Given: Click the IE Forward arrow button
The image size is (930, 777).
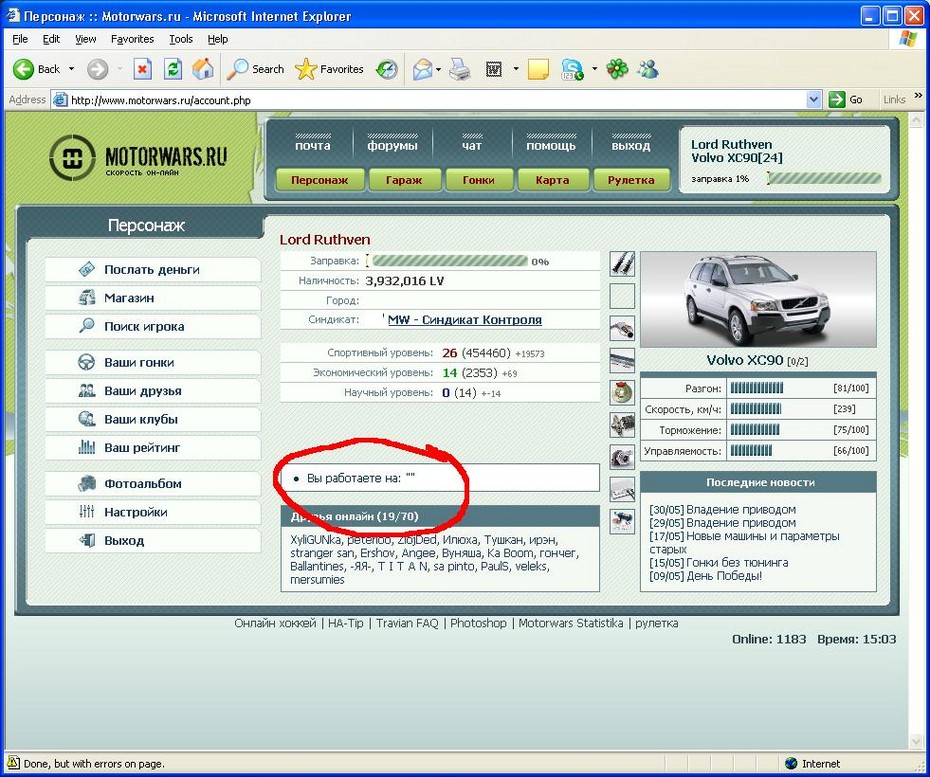Looking at the screenshot, I should coord(97,69).
